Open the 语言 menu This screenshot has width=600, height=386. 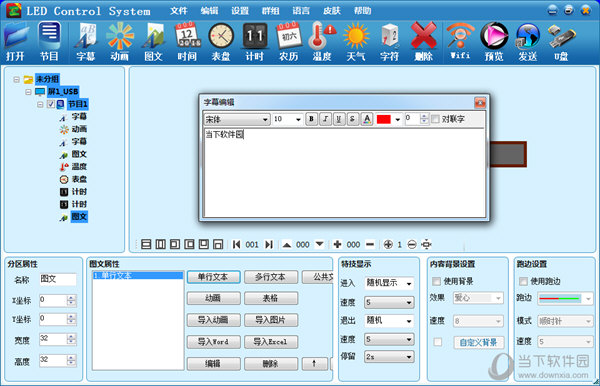pos(301,11)
